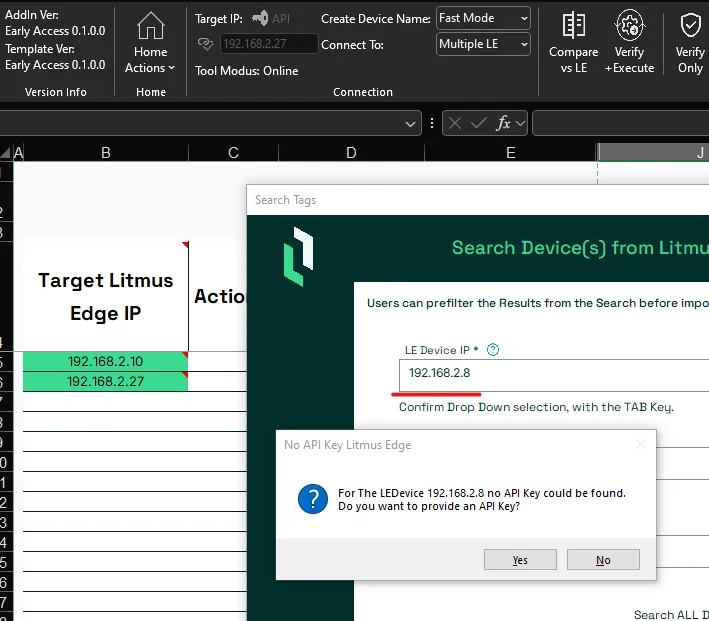Expand the Name Box dropdown arrow
Screen dimensions: 709x621
coord(410,123)
